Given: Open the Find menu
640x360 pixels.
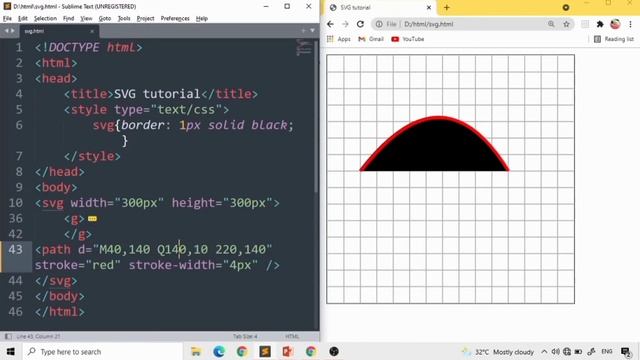Looking at the screenshot, I should (68, 18).
